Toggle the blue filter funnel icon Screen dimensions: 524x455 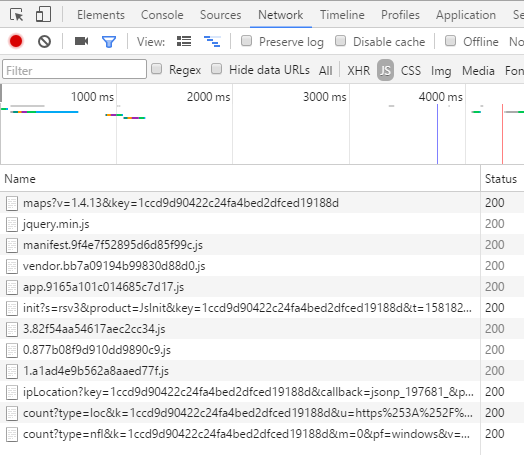[x=109, y=41]
